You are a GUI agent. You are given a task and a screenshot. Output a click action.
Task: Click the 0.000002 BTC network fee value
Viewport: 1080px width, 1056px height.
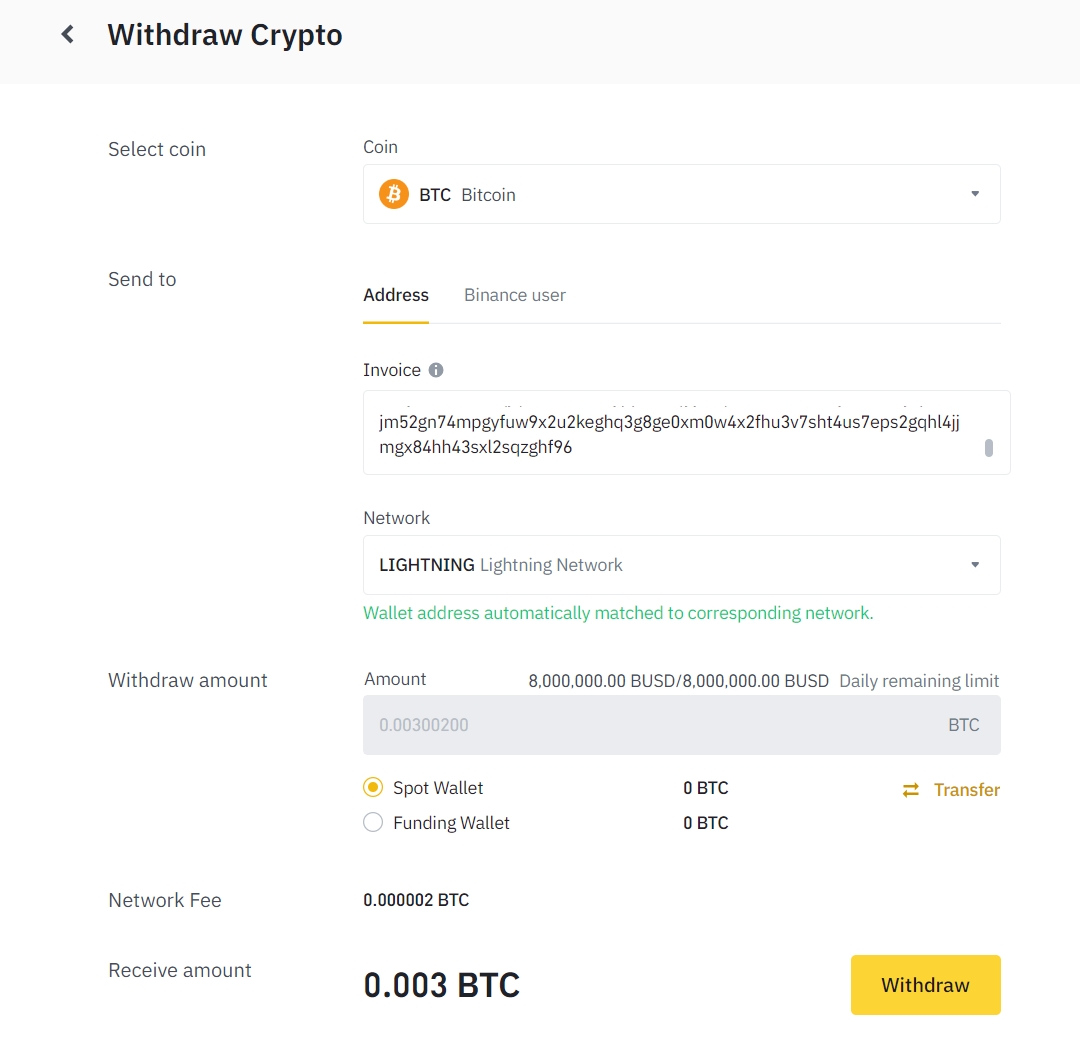point(416,900)
